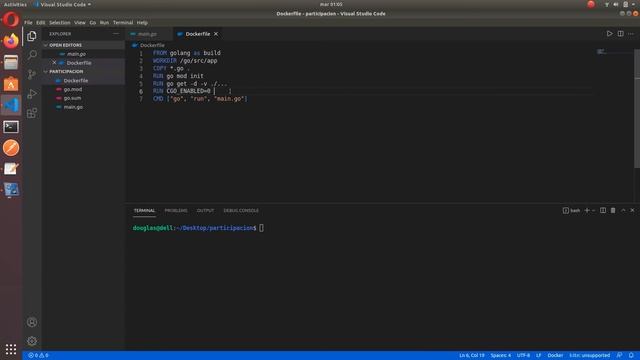Open Files manager from the dock
The width and height of the screenshot is (640, 360).
11,62
